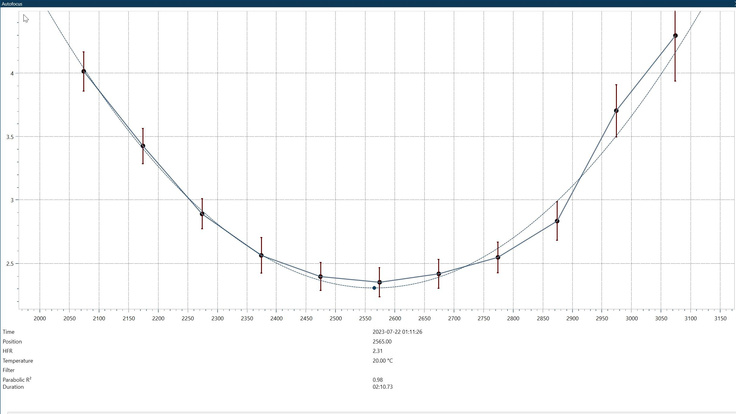This screenshot has height=414, width=736.
Task: Click the x-axis label 3150
Action: click(720, 319)
